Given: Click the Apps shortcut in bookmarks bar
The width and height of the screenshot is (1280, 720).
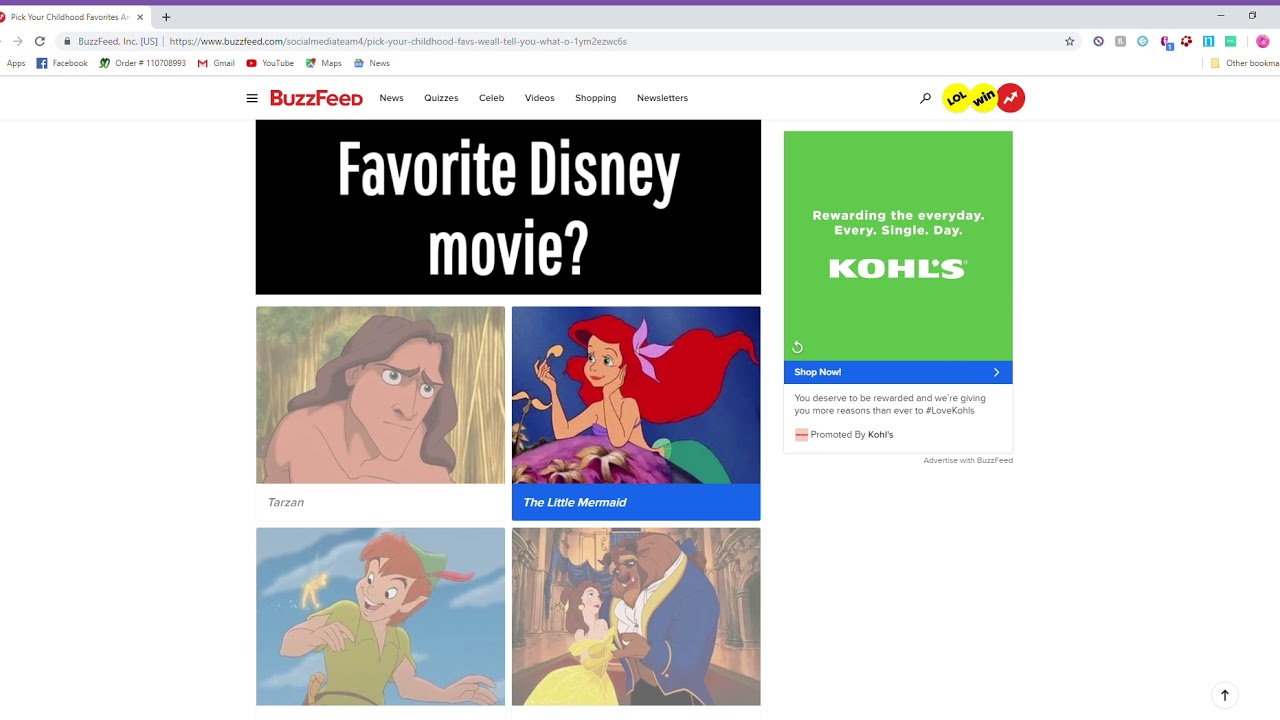Looking at the screenshot, I should (x=16, y=63).
